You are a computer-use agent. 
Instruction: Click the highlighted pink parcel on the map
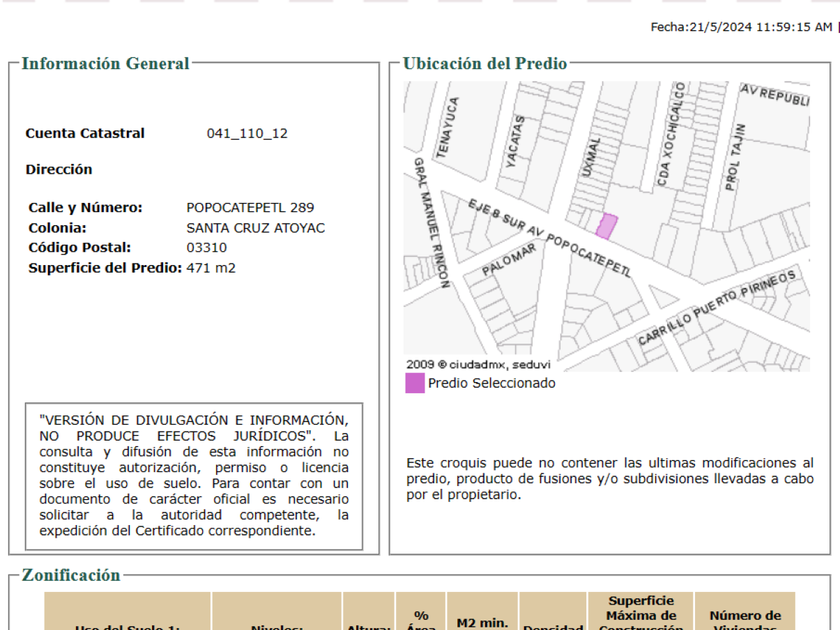[606, 226]
